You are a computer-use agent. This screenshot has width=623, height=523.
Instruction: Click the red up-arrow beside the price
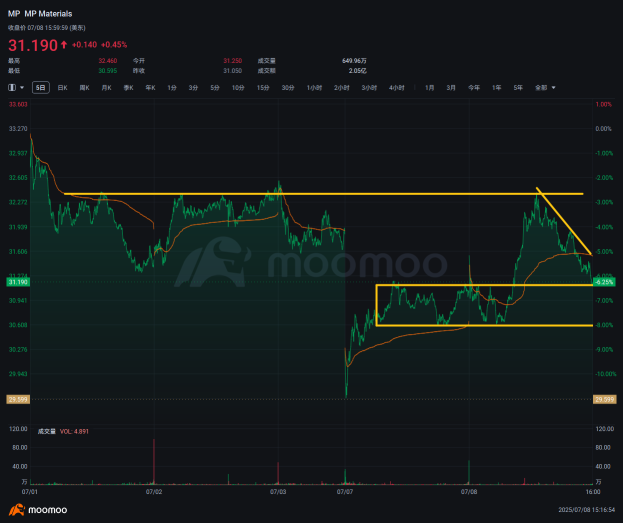pos(64,45)
